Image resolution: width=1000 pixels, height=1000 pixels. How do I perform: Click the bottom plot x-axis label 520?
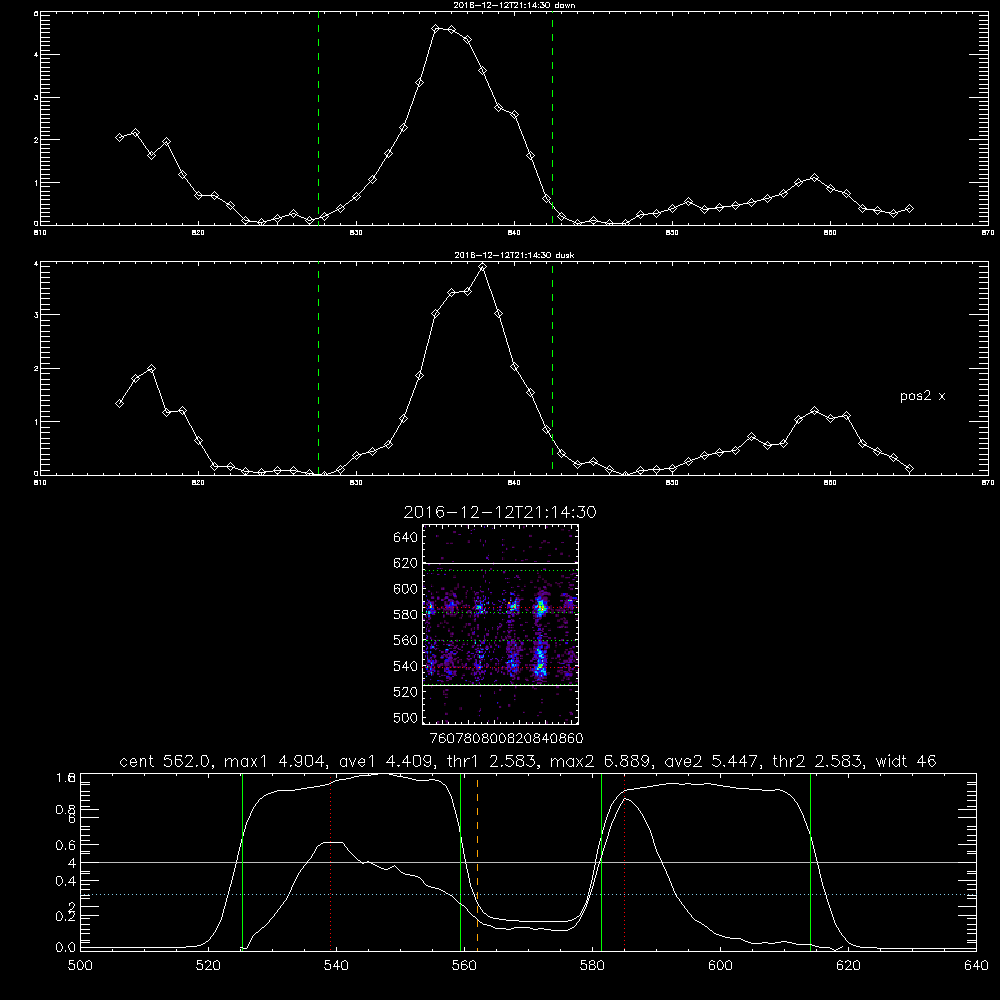(208, 966)
